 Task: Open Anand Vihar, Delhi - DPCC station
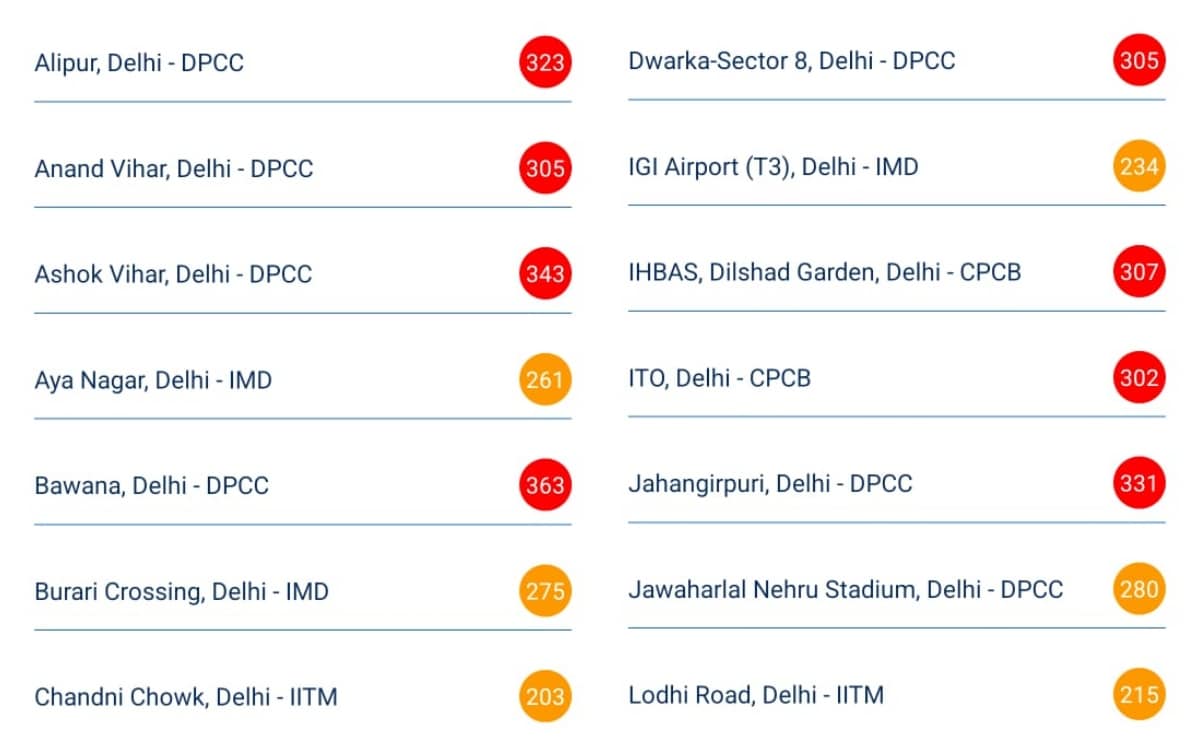173,169
